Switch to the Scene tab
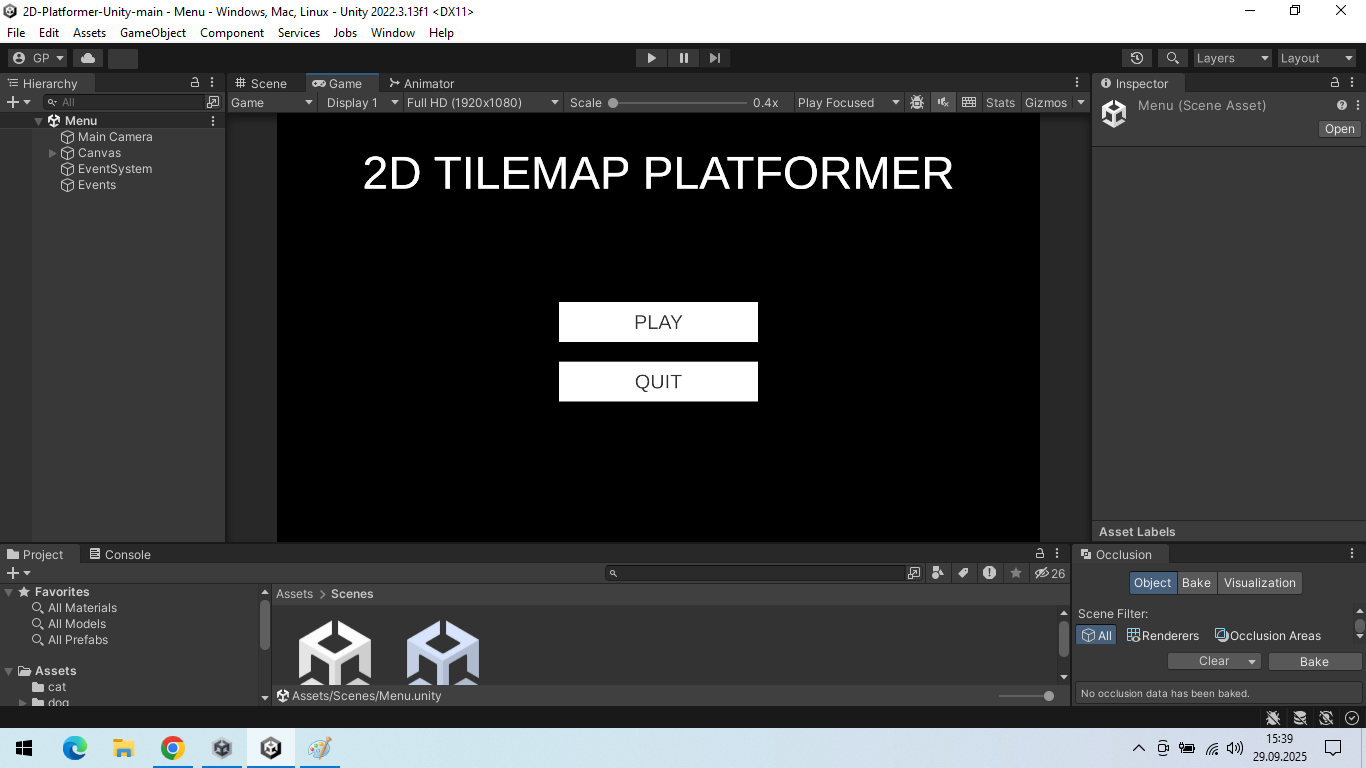This screenshot has height=768, width=1366. coord(261,83)
